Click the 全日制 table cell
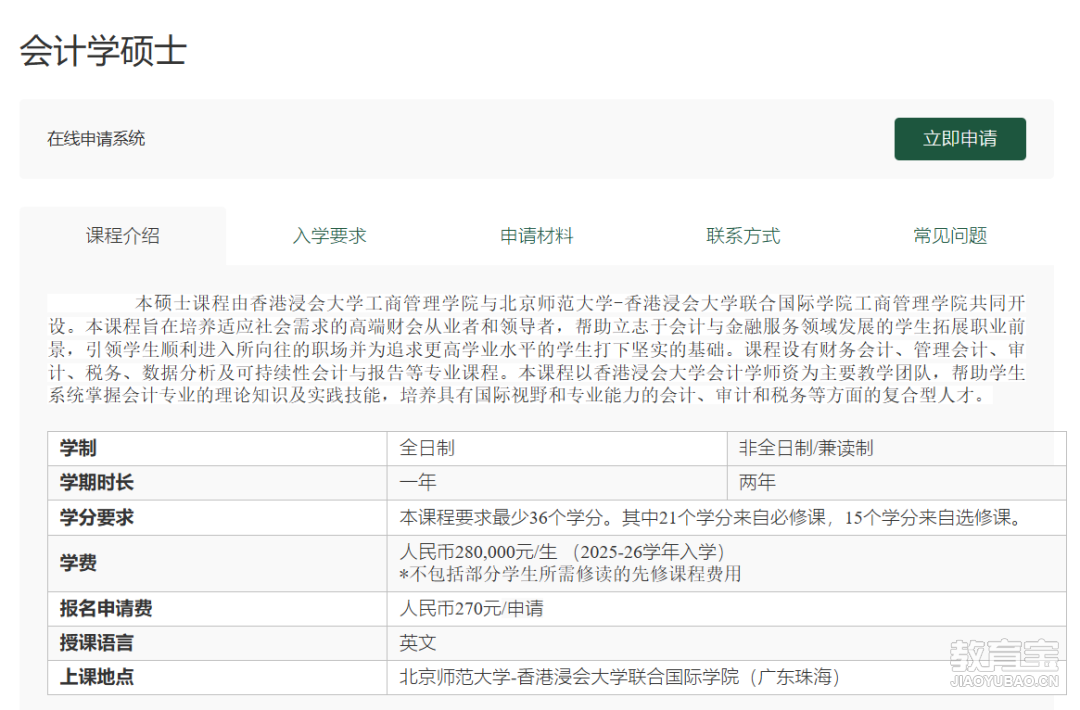Image resolution: width=1080 pixels, height=710 pixels. [557, 448]
